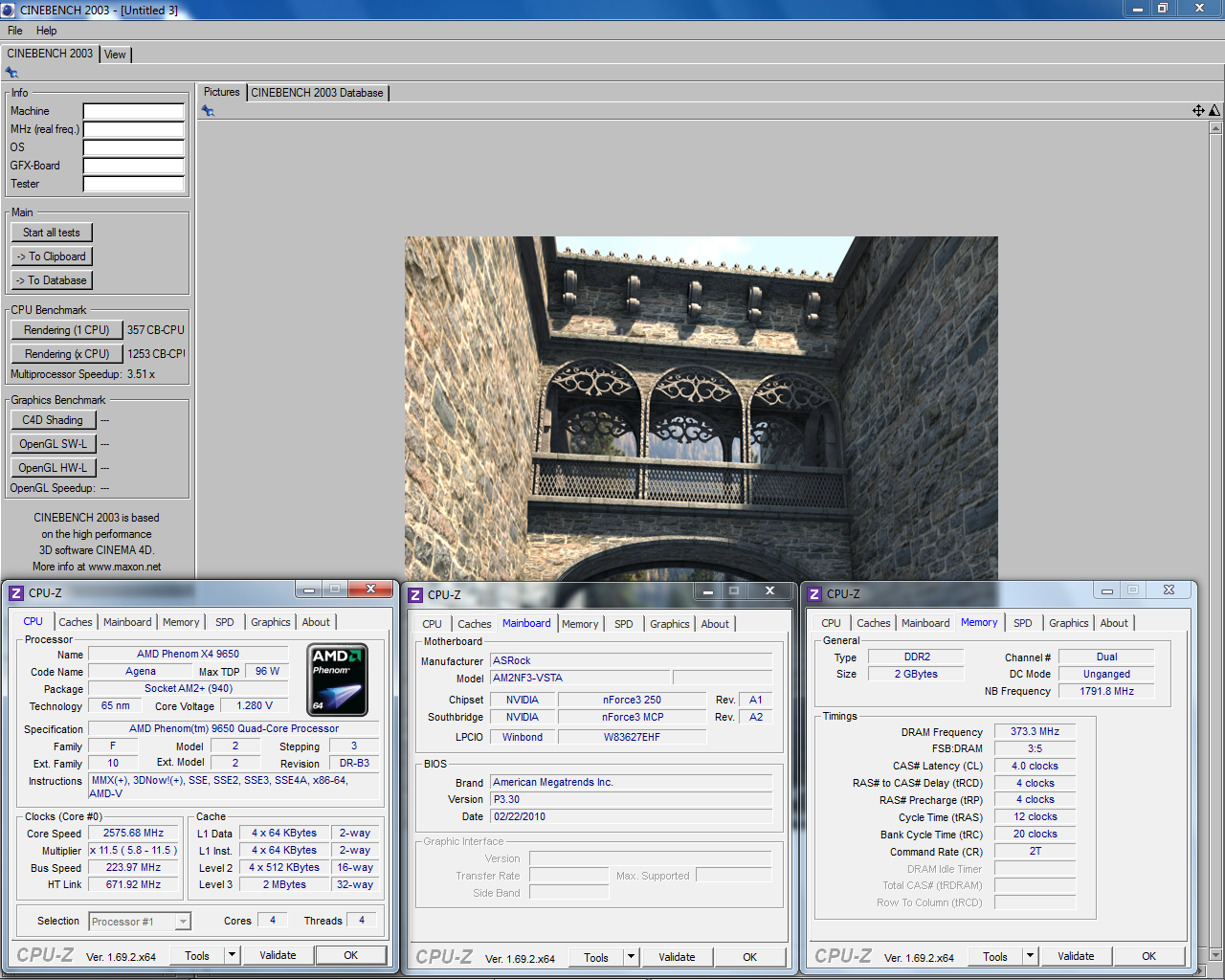Click the 'W83627EHF' LPCIO value

pyautogui.click(x=632, y=737)
